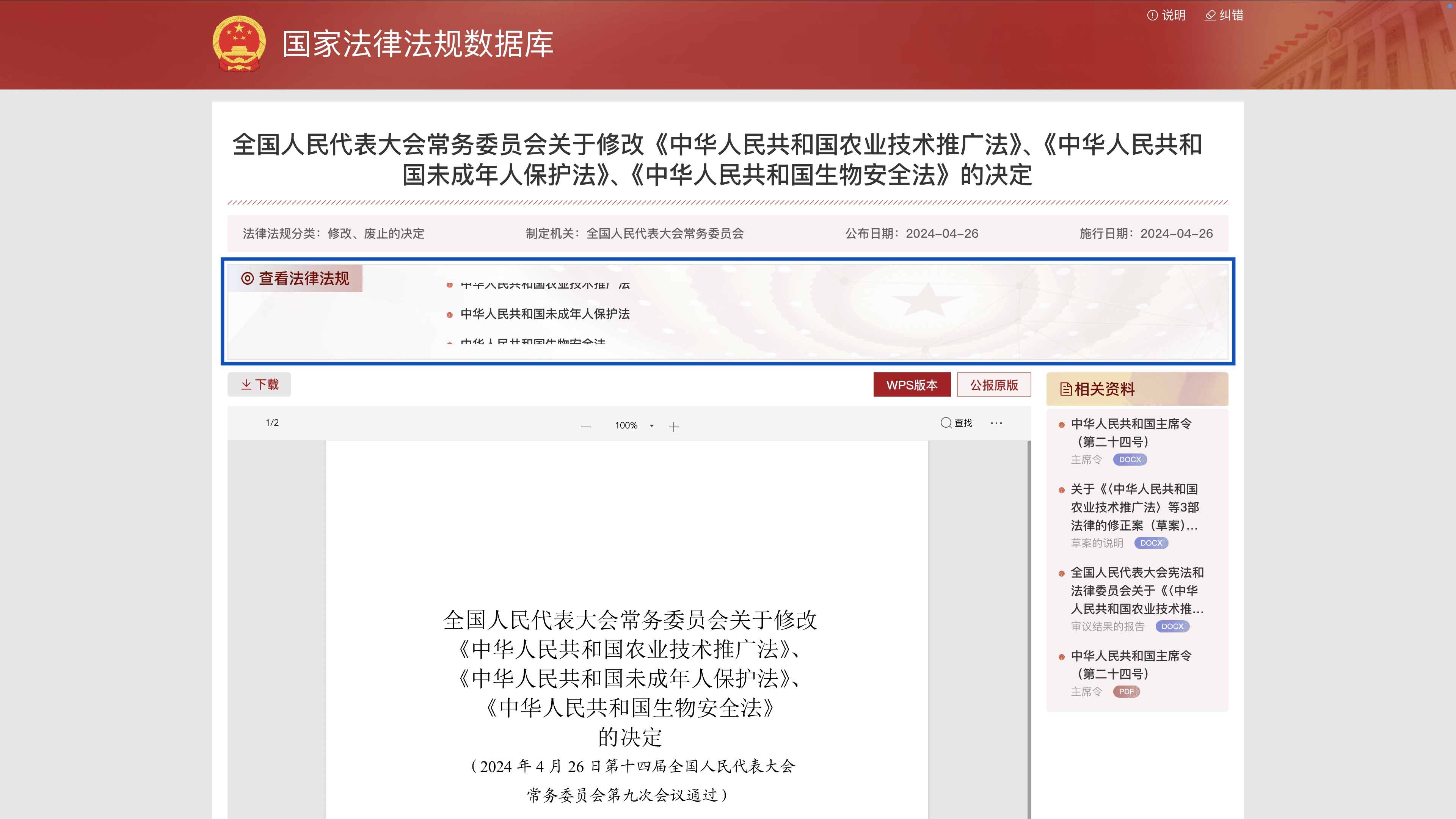Click the document viewer vertical scrollbar
1456x819 pixels.
click(1029, 622)
